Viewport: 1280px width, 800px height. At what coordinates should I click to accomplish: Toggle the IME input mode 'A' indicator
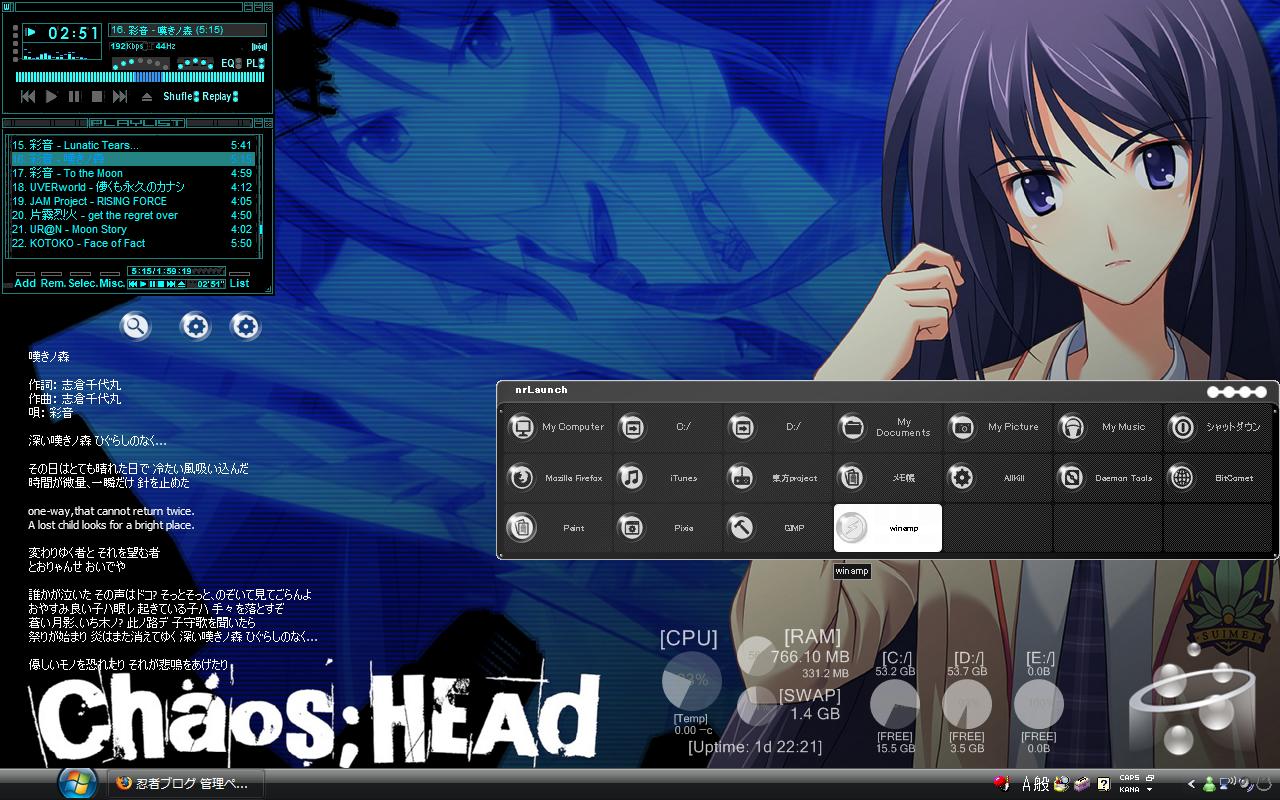pyautogui.click(x=1027, y=784)
